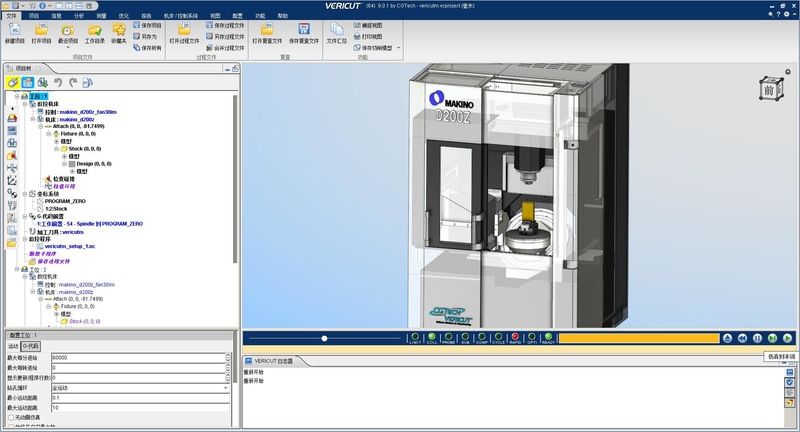Image resolution: width=800 pixels, height=432 pixels.
Task: Collapse the 工位 : 1 tree node
Action: point(17,96)
